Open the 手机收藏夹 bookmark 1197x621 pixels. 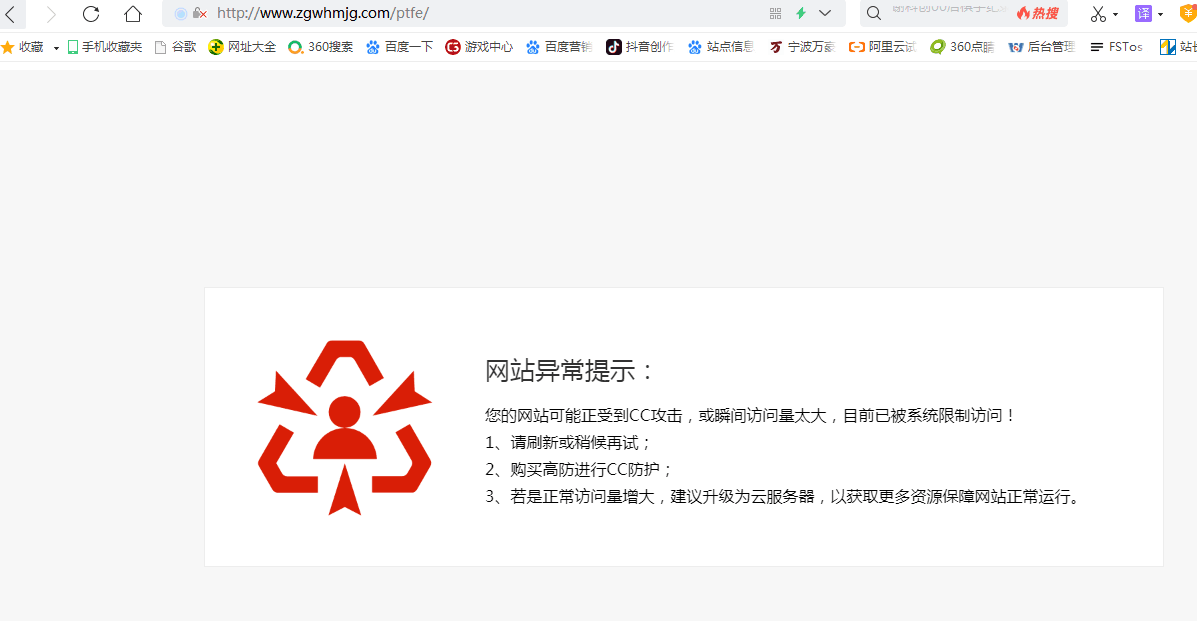(104, 47)
